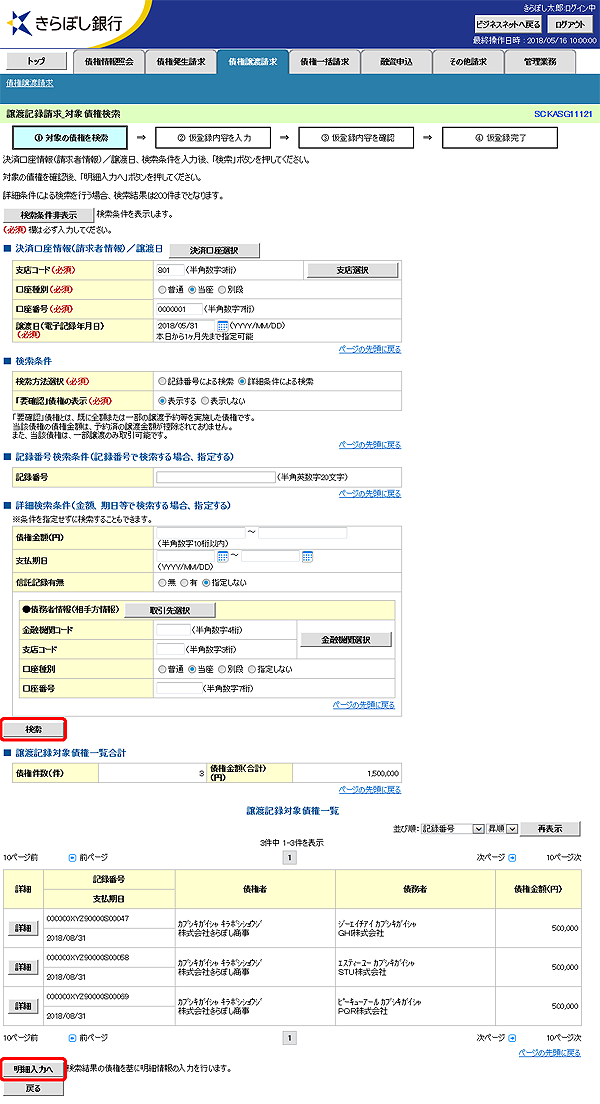
Task: Select 別段 account type in 決済口座情報
Action: coord(222,289)
